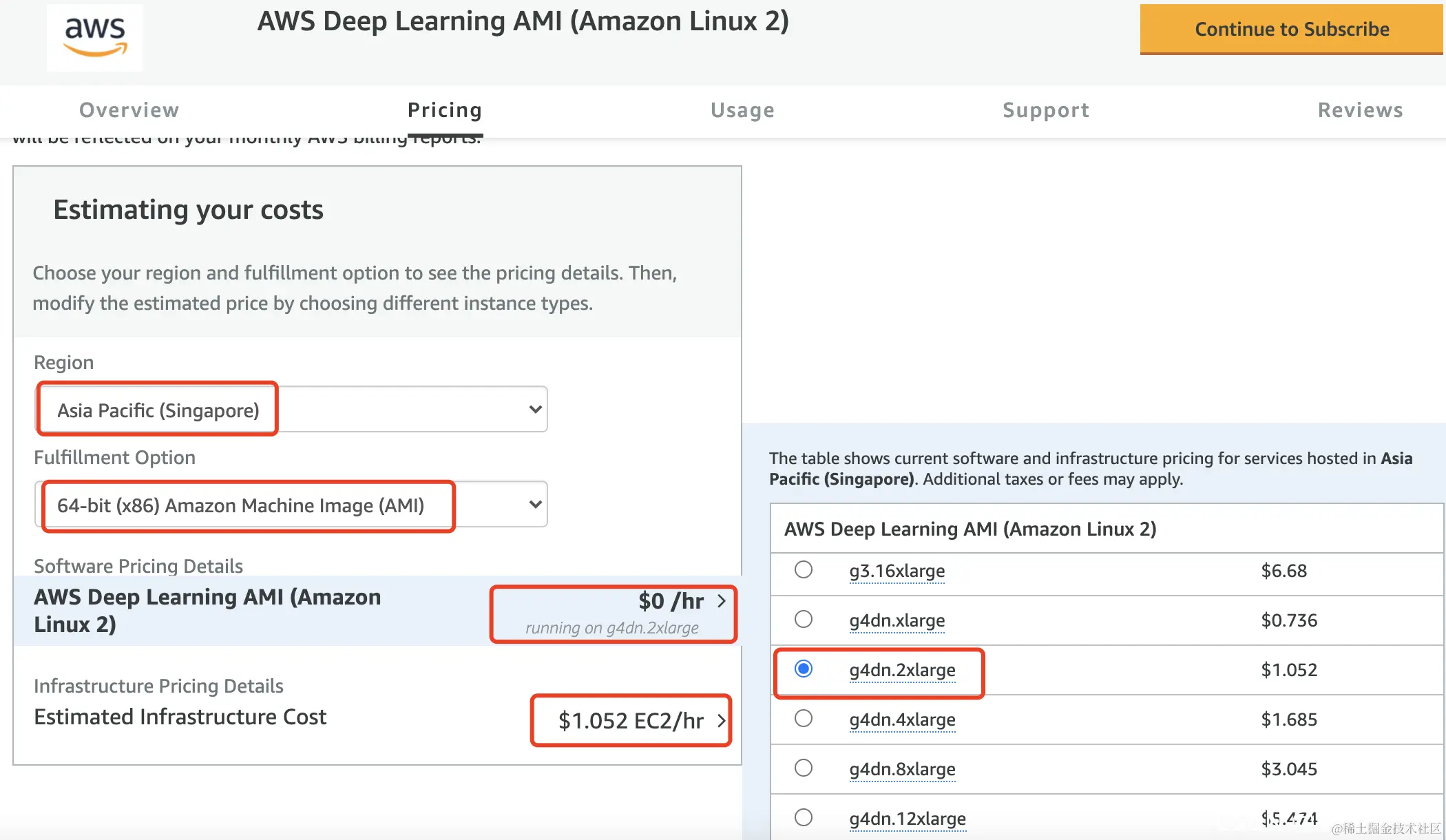Viewport: 1446px width, 840px height.
Task: Click the AWS logo icon
Action: point(95,37)
